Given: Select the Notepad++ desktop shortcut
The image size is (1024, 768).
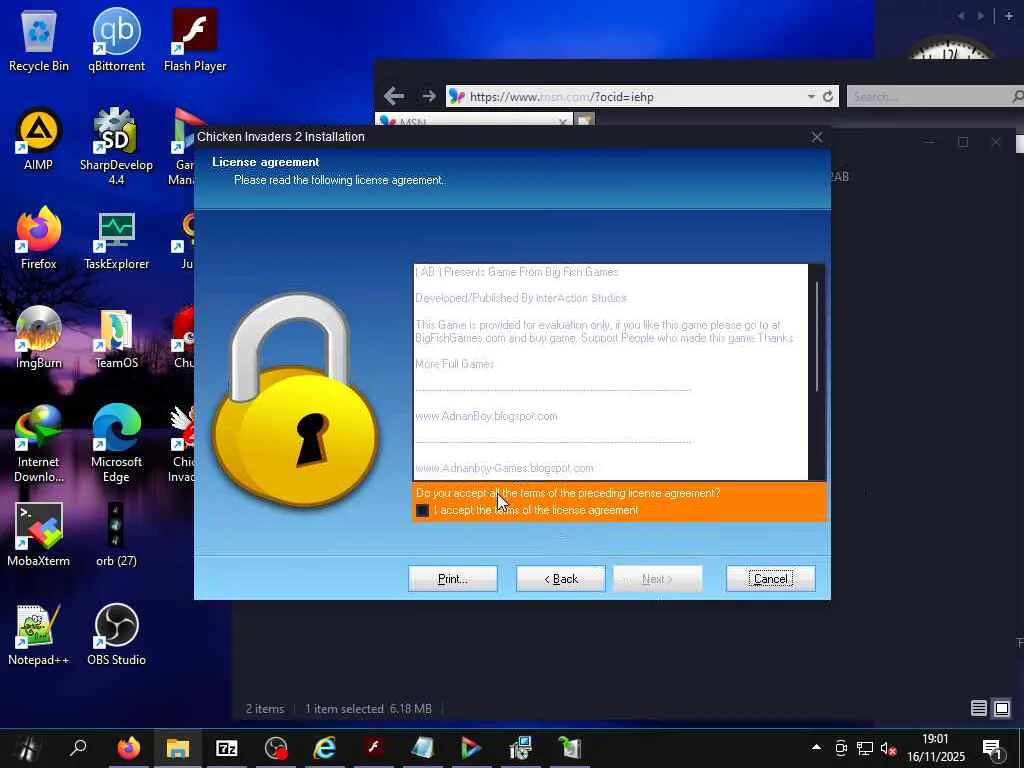Looking at the screenshot, I should pyautogui.click(x=39, y=633).
